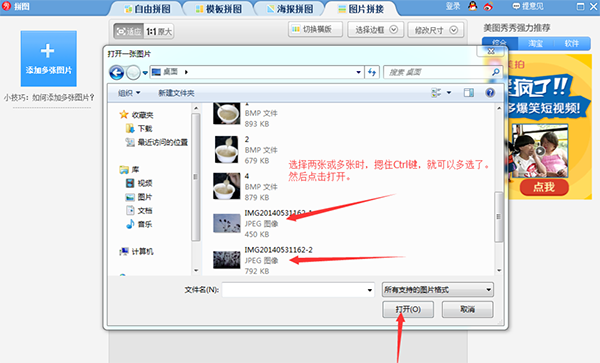Image resolution: width=600 pixels, height=363 pixels.
Task: Open recent locations dropdown arrow
Action: coord(145,72)
